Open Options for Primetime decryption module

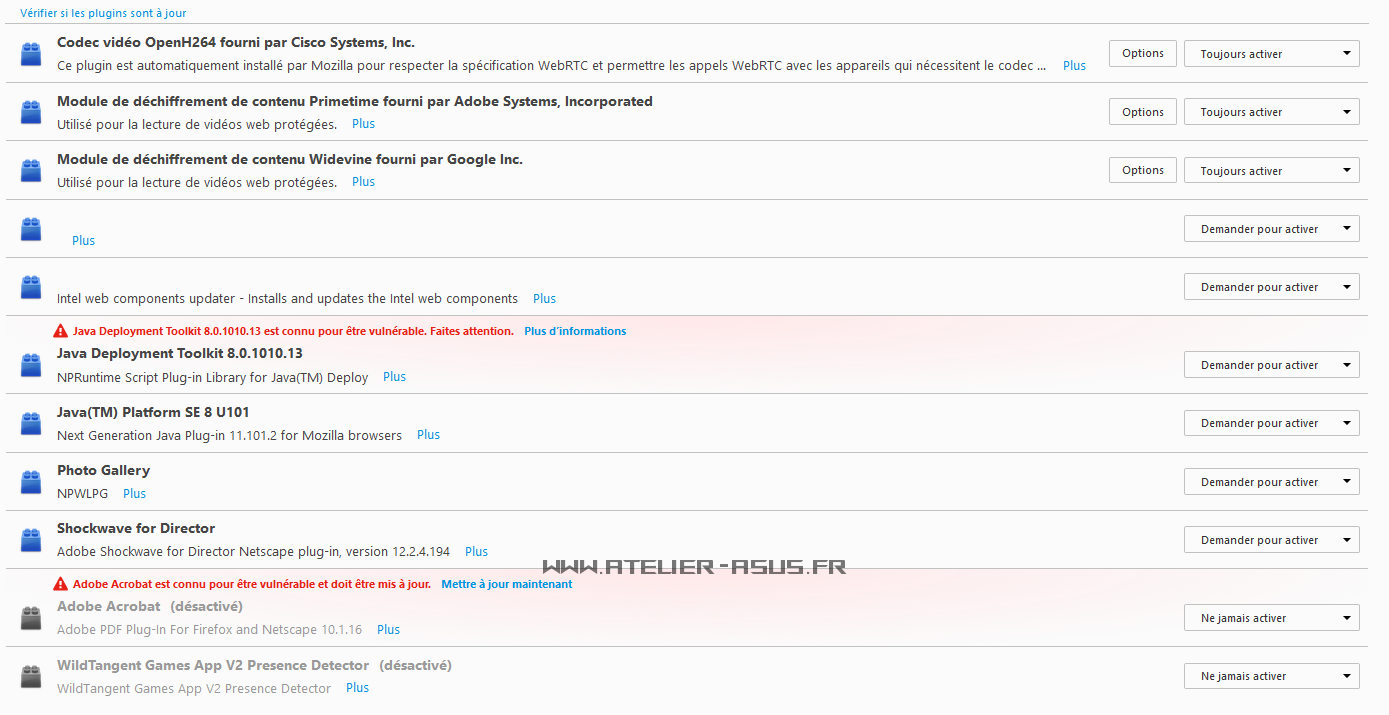tap(1142, 112)
